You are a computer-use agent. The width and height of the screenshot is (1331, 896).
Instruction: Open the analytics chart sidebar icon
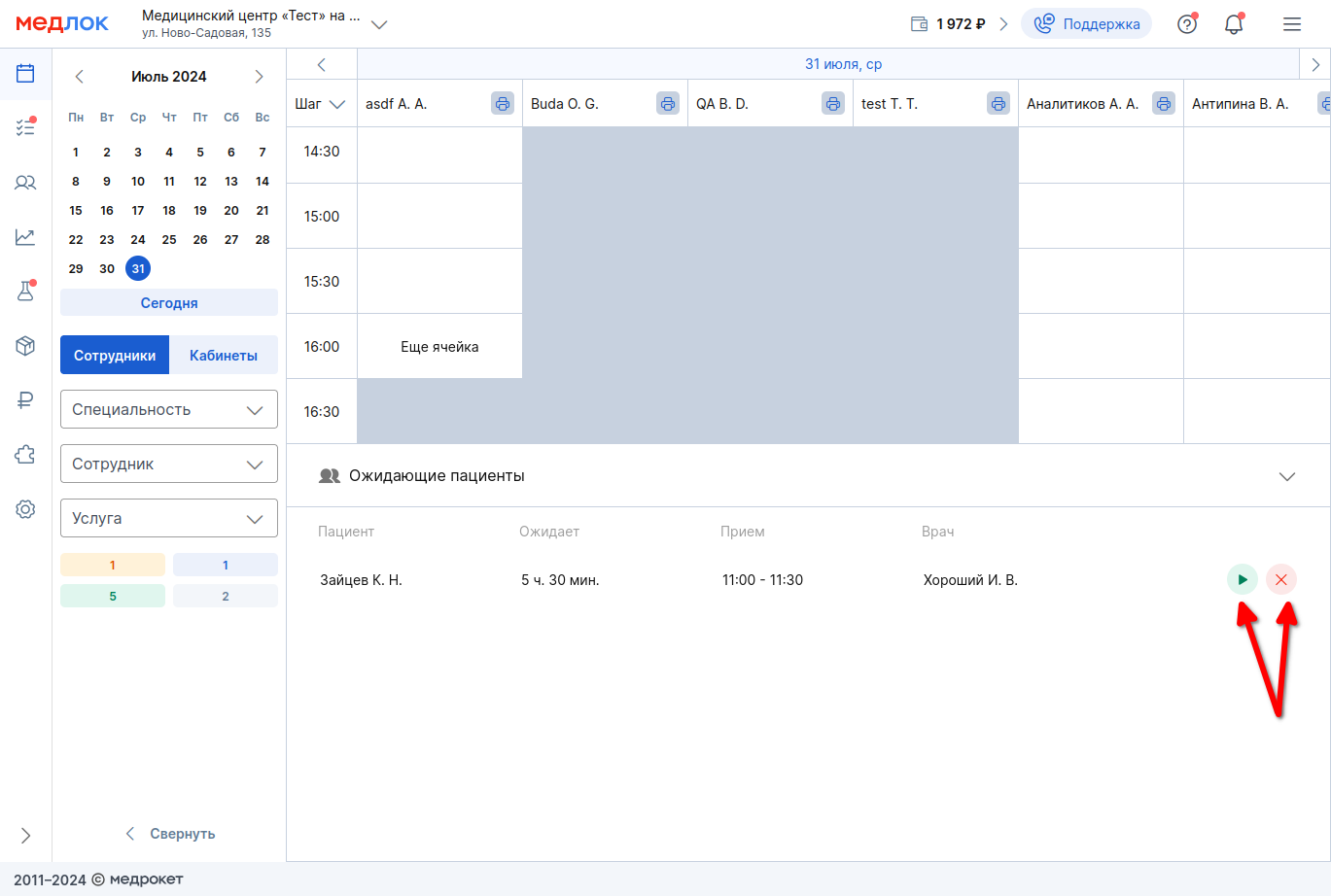25,236
